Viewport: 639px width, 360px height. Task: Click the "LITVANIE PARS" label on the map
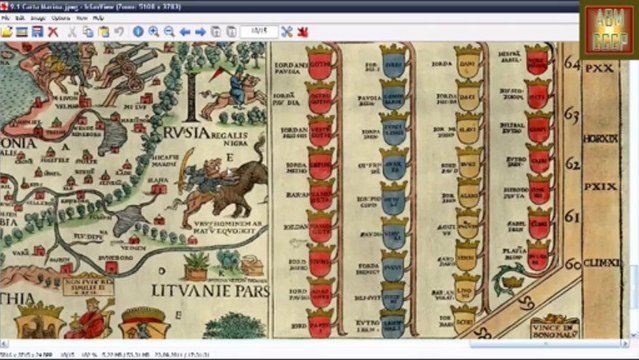point(211,291)
